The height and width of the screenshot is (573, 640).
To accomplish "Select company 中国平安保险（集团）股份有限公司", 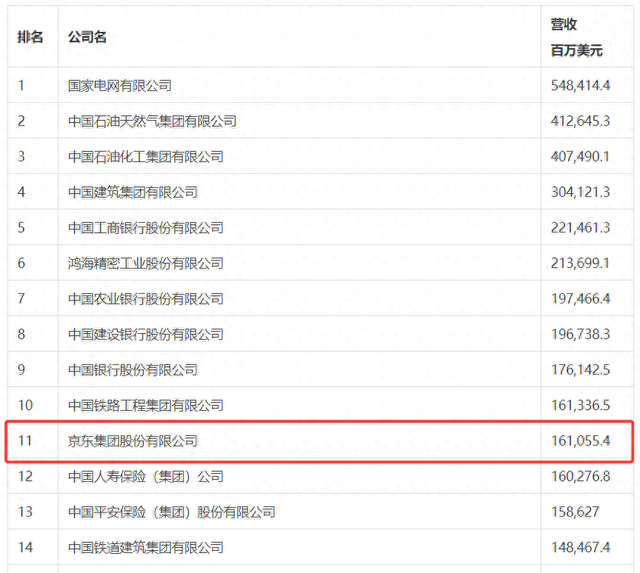I will pos(172,512).
